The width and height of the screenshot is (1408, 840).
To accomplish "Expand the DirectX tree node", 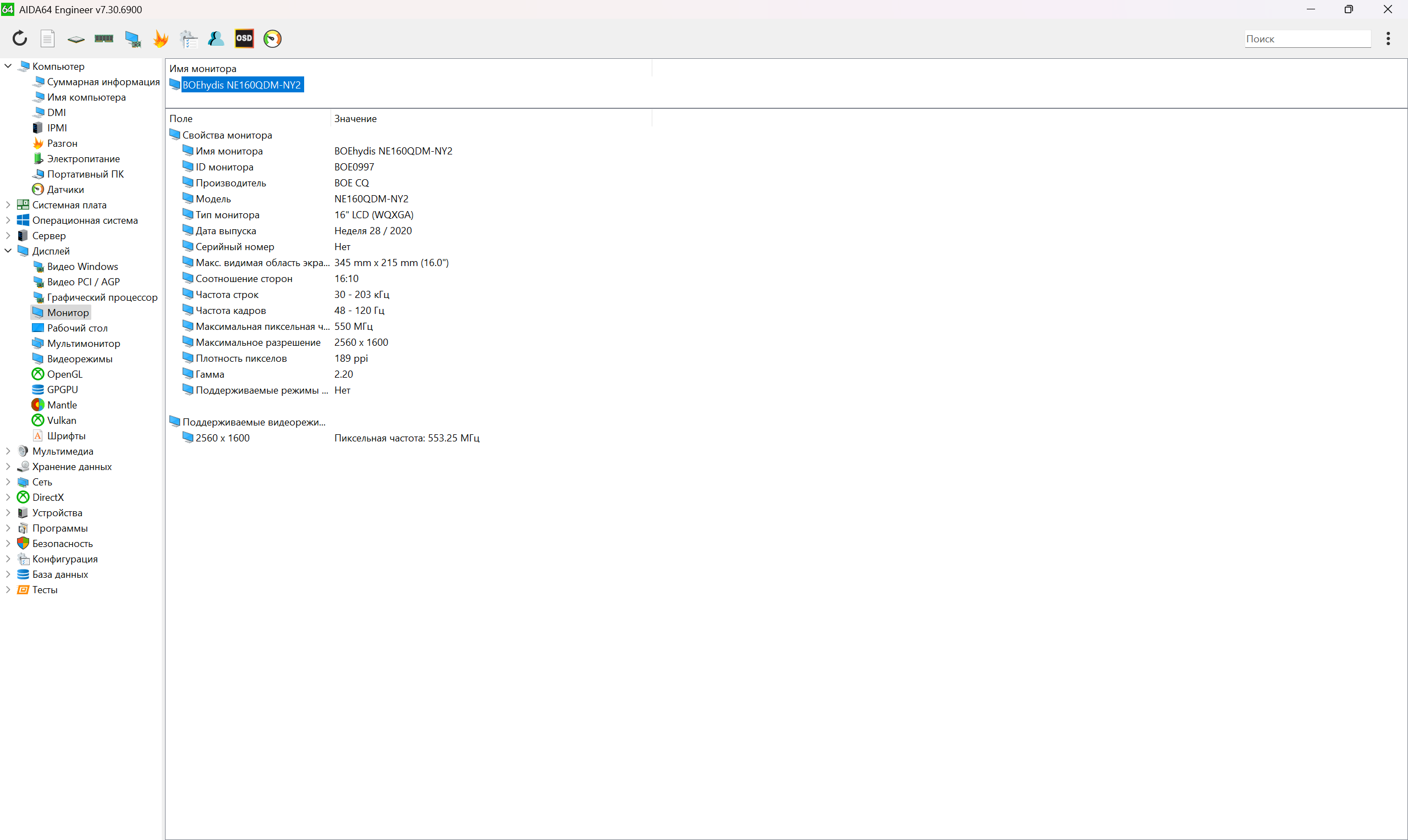I will click(8, 497).
